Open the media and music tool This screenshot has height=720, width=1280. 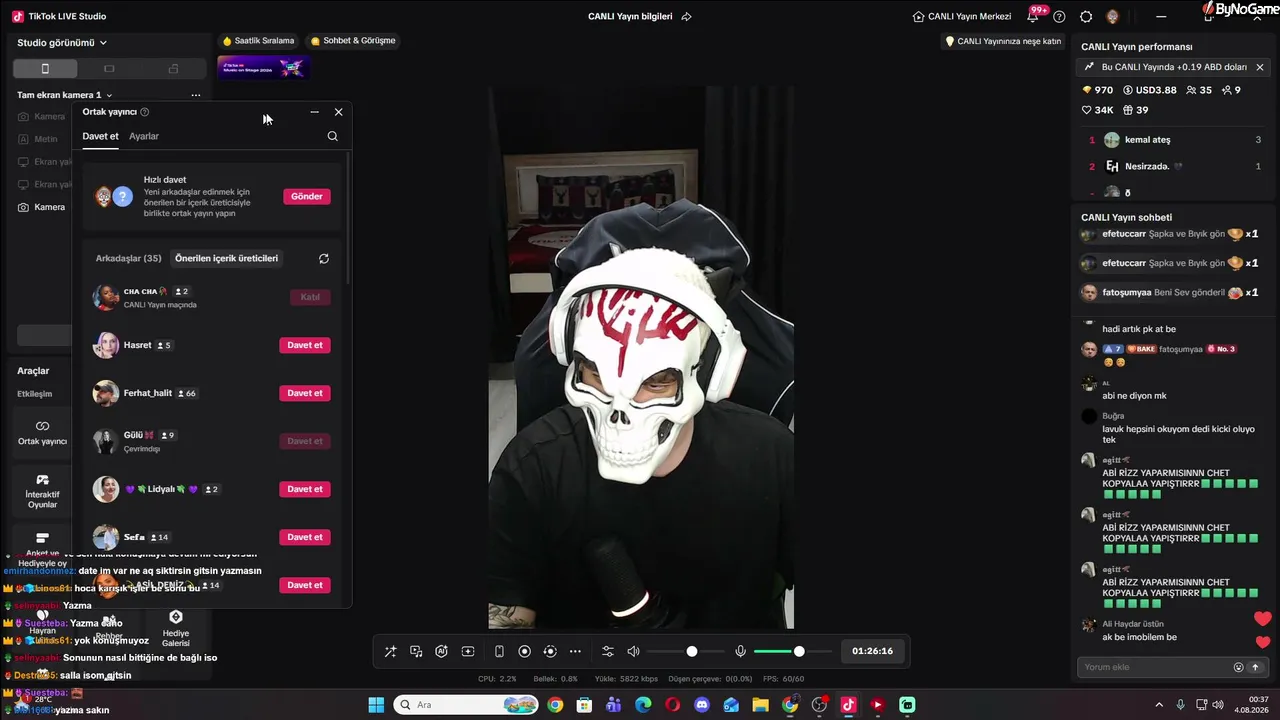tap(416, 651)
